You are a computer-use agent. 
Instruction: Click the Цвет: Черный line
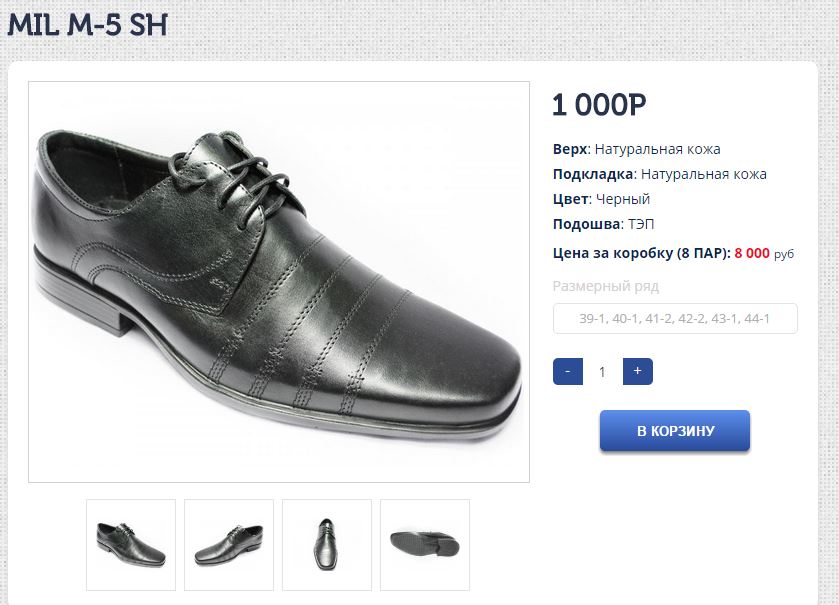tap(601, 199)
